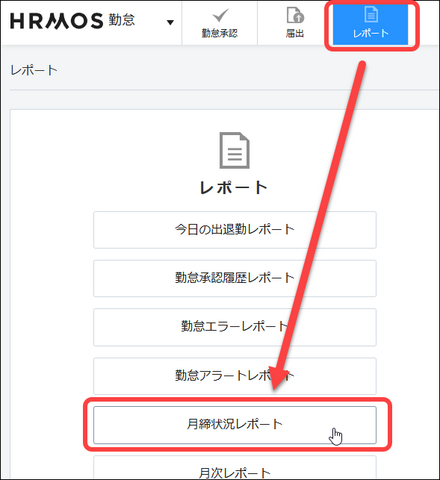Open 勤怠承認履歴レポート
Screen dimensions: 440x480
click(235, 278)
